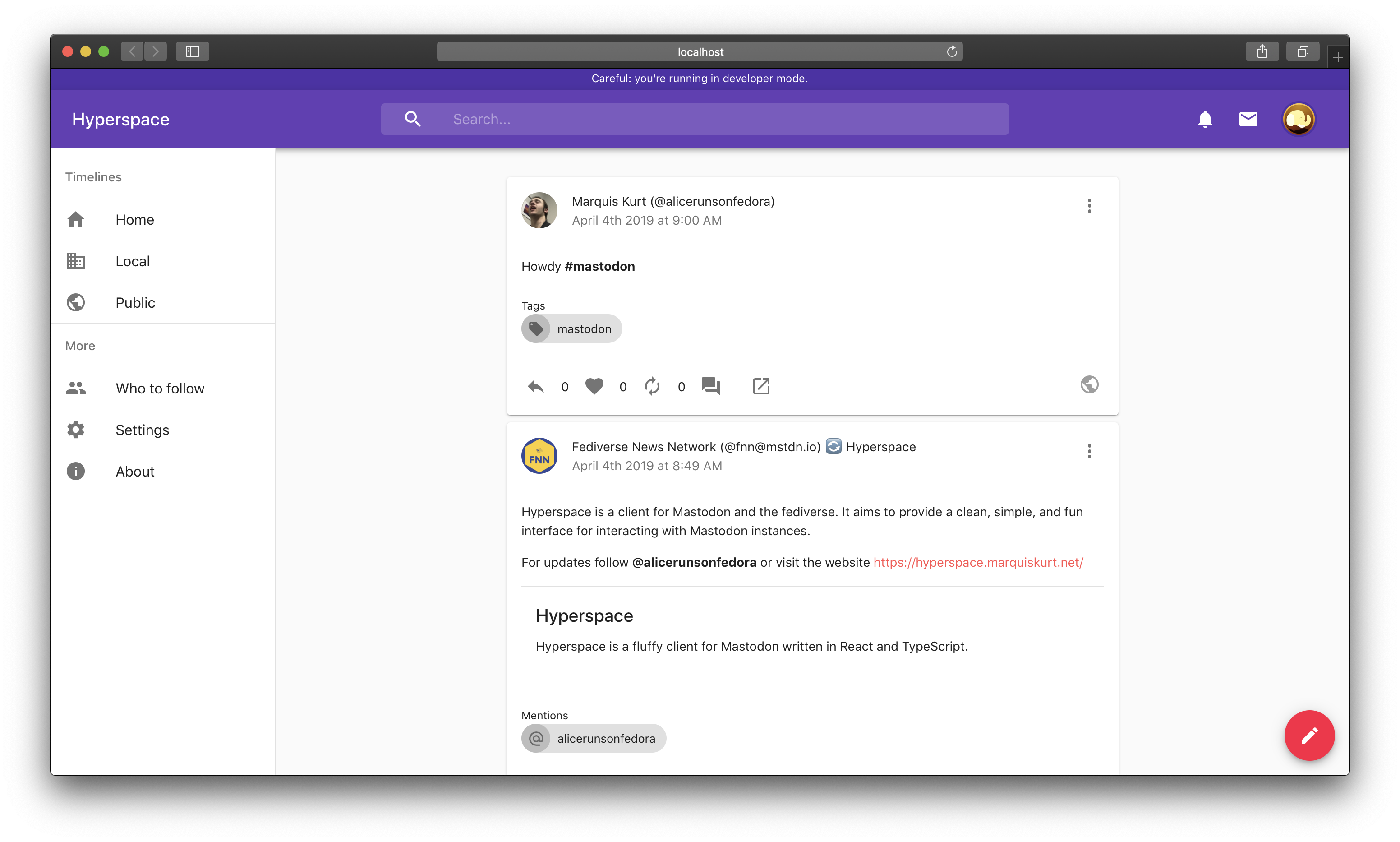
Task: Go to Home timeline
Action: [134, 220]
